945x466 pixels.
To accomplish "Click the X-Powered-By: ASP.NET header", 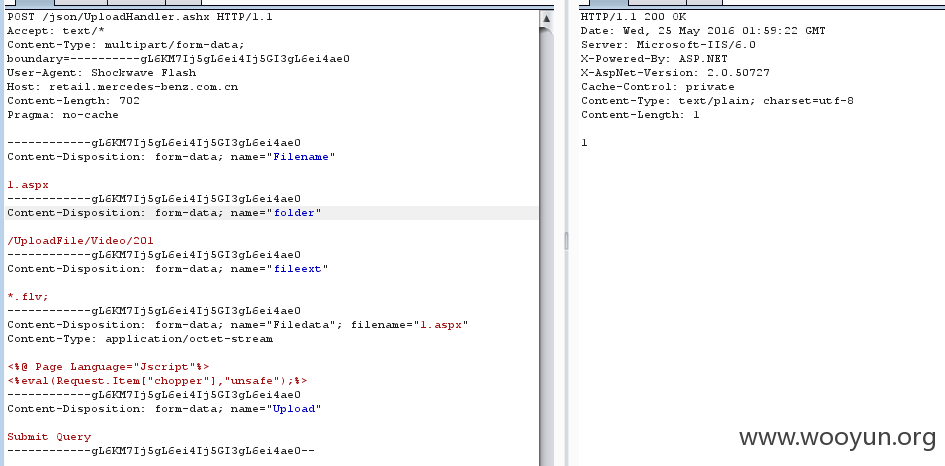I will [x=655, y=58].
